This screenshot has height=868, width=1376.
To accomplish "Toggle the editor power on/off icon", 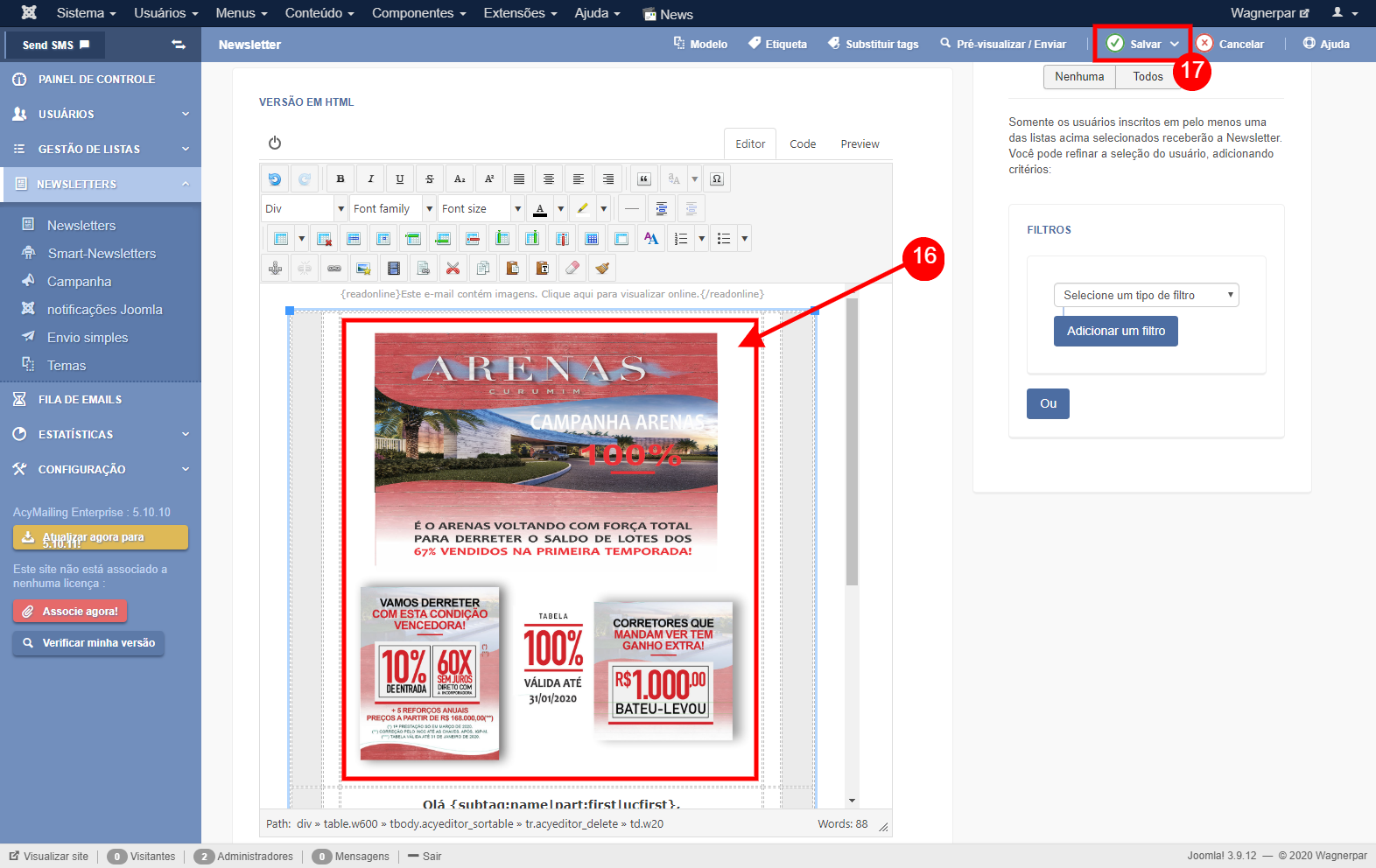I will click(x=275, y=143).
